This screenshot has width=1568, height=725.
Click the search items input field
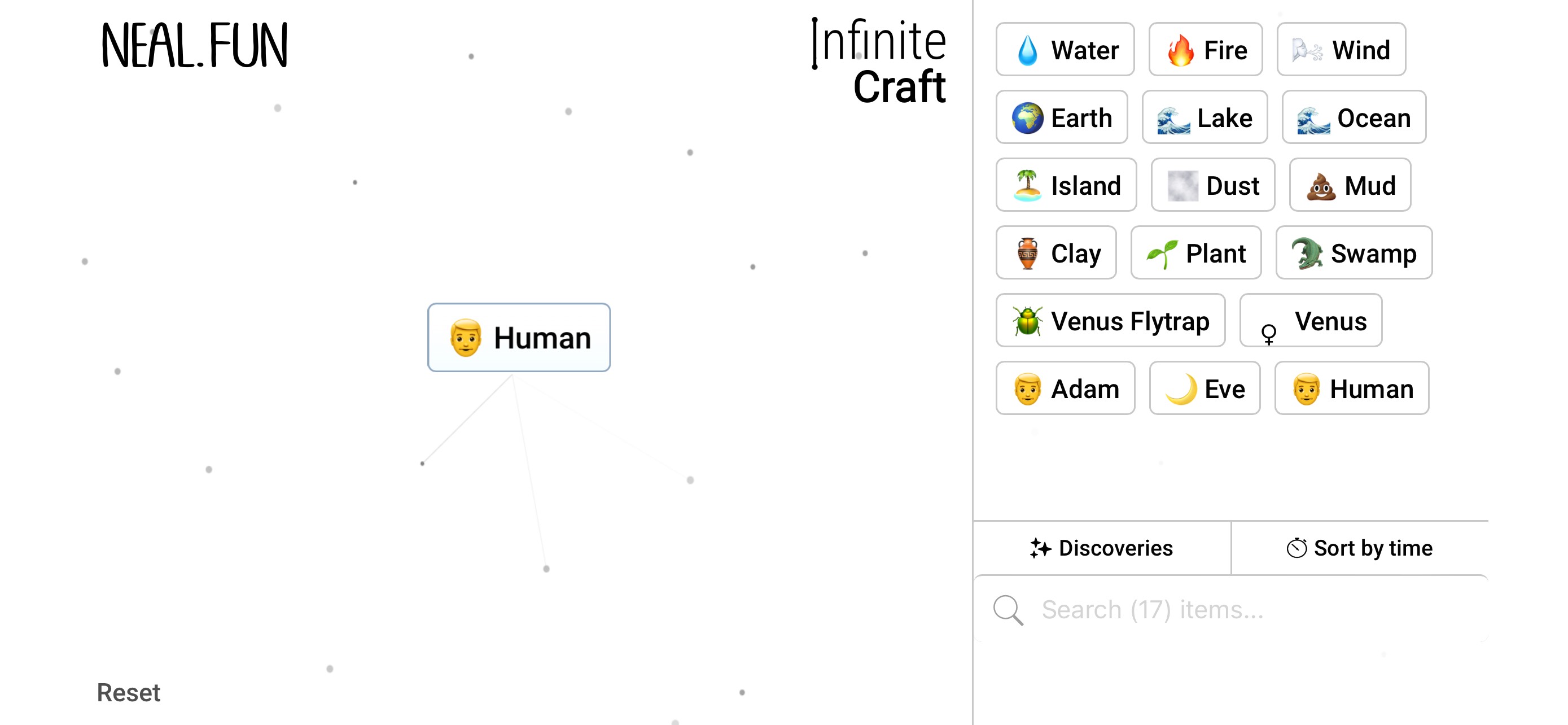pos(1217,609)
